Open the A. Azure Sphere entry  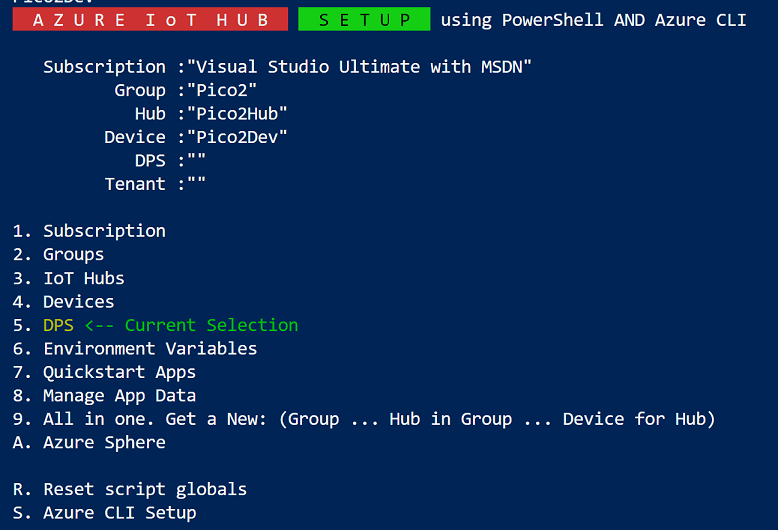89,443
